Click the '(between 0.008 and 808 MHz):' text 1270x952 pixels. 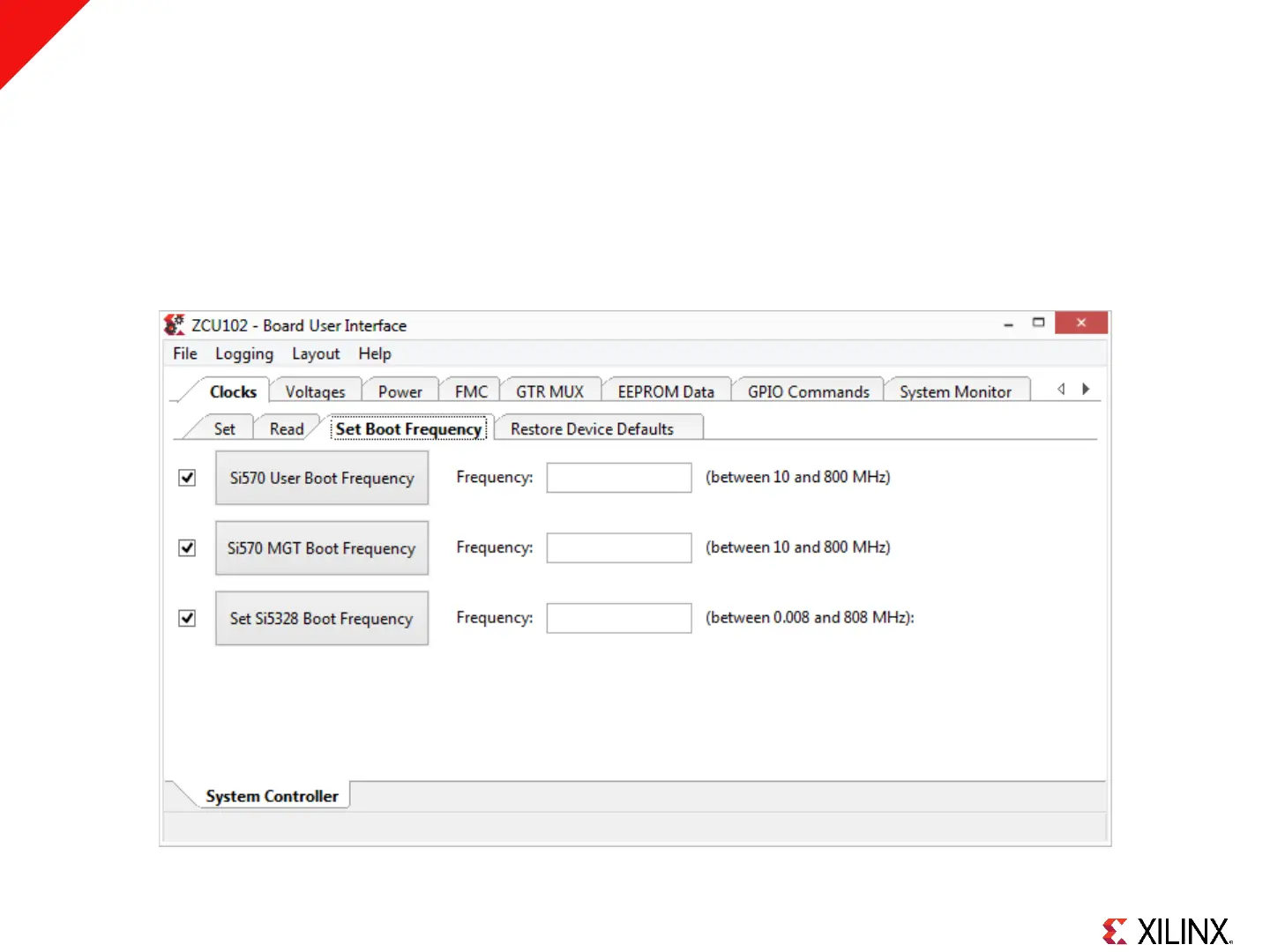coord(810,617)
